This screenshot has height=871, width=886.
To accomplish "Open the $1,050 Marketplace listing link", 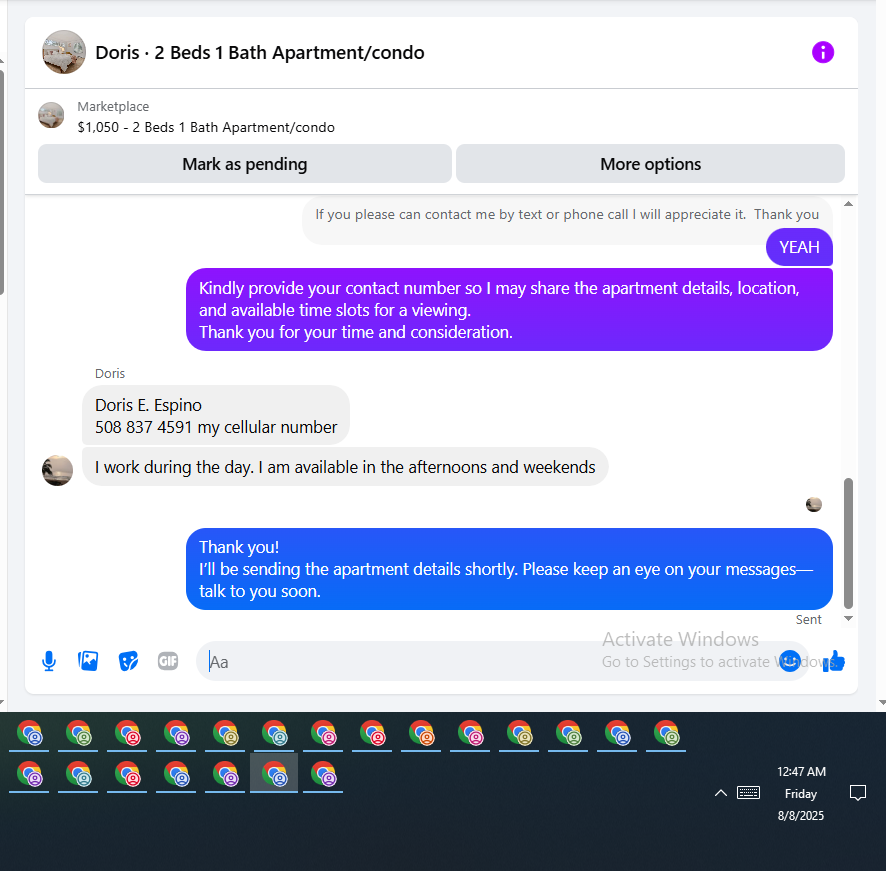I will 206,127.
